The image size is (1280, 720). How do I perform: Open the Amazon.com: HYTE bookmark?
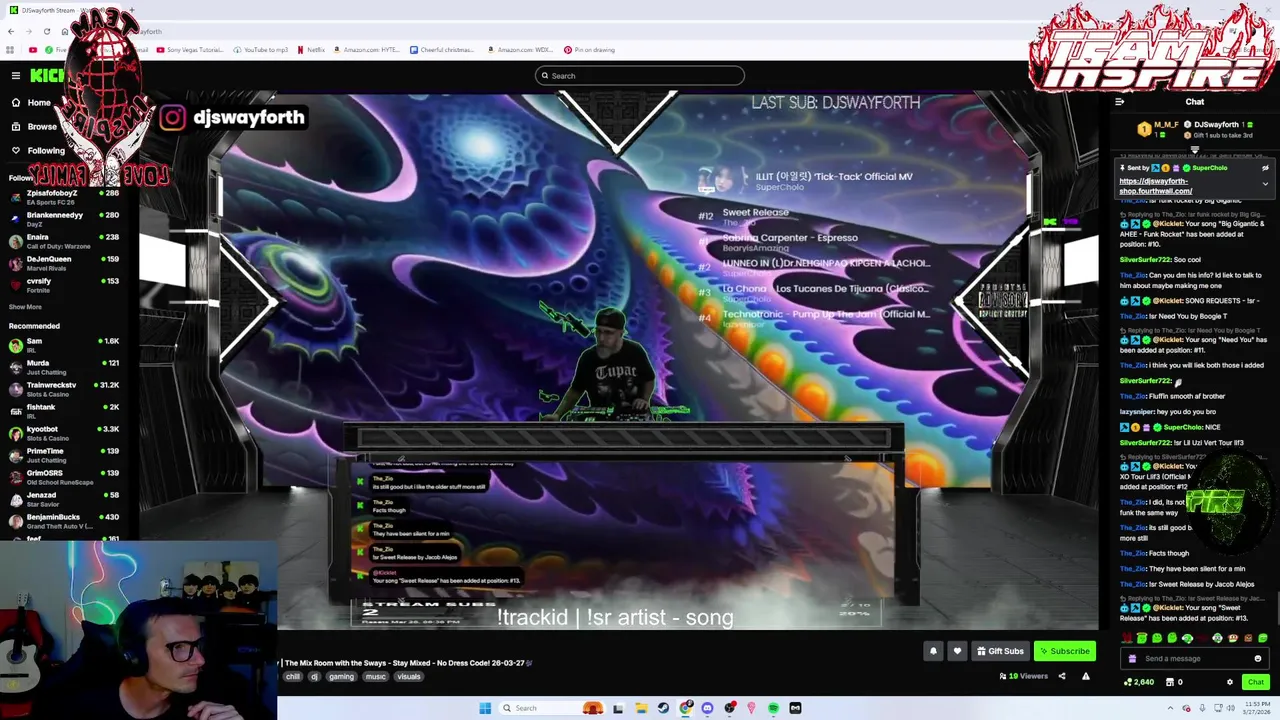(x=366, y=50)
